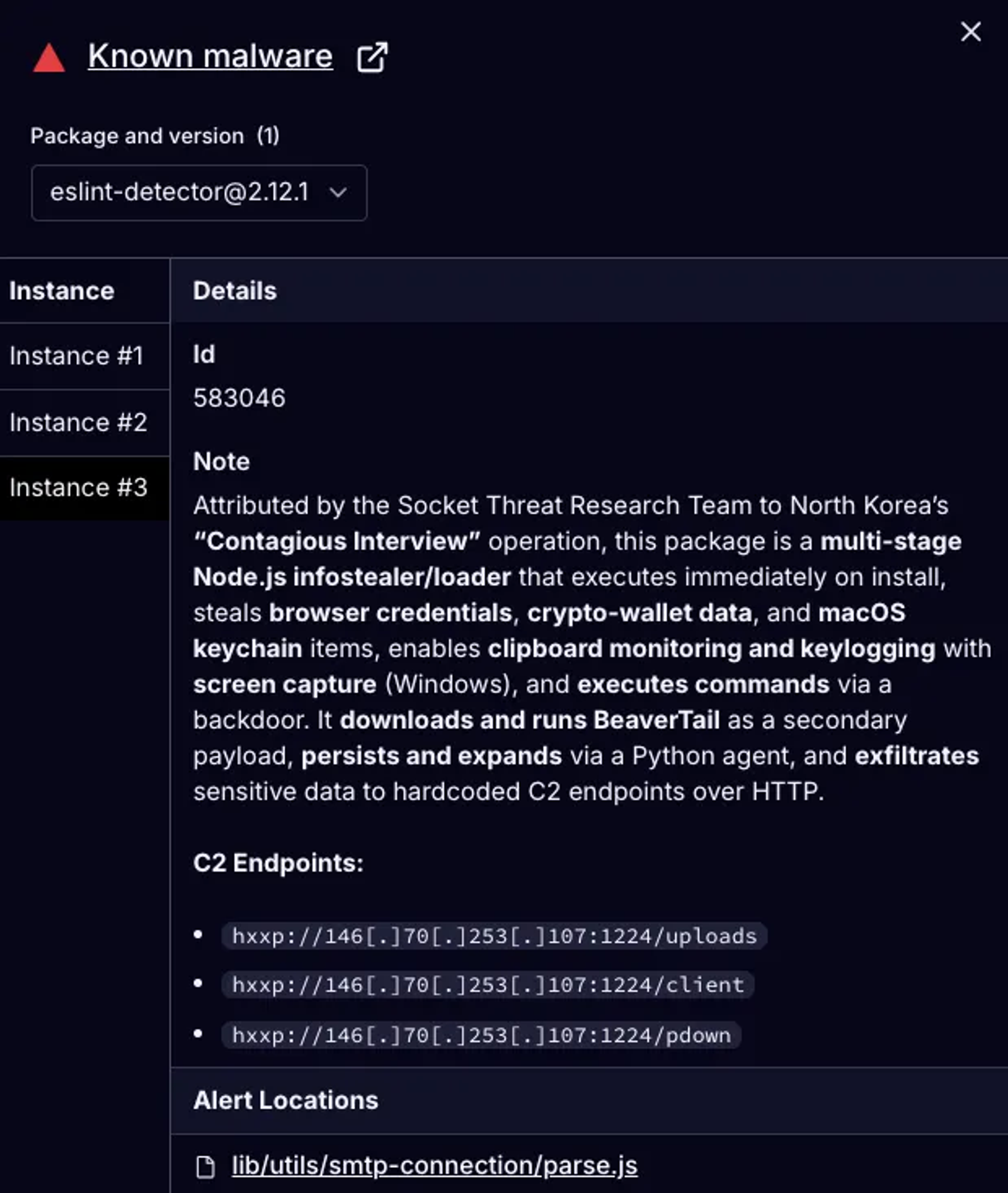The width and height of the screenshot is (1008, 1193).
Task: Click the red warning triangle icon
Action: coord(49,58)
